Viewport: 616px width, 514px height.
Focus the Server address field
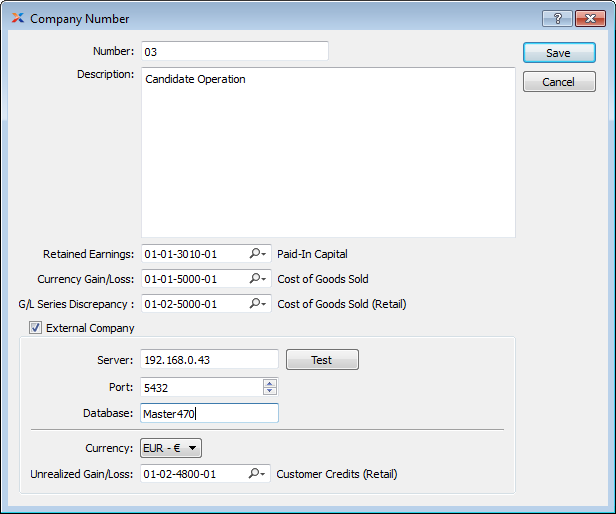click(x=209, y=360)
